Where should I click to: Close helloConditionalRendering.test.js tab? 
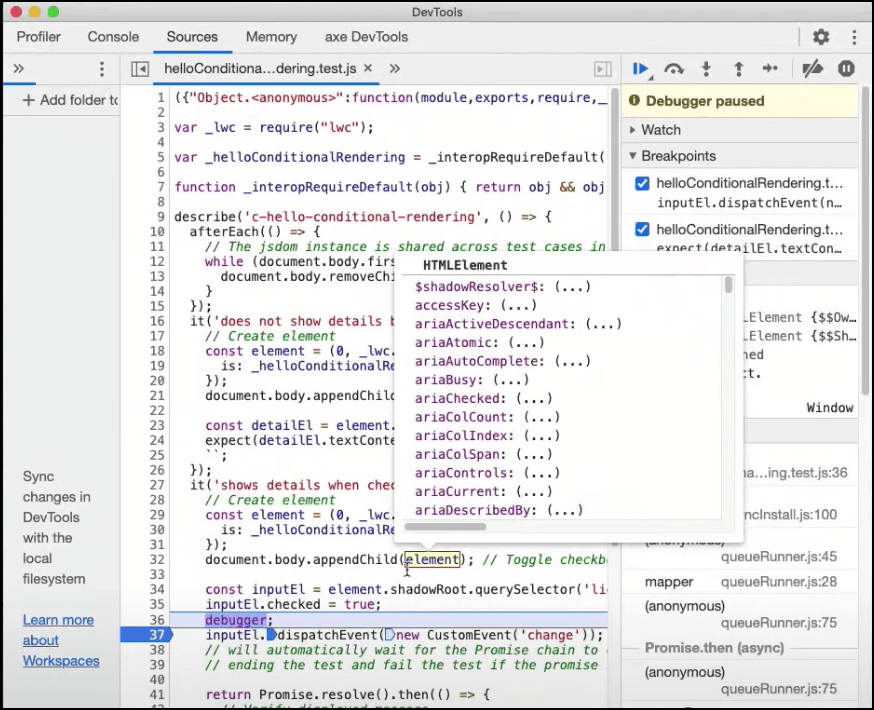pyautogui.click(x=368, y=68)
